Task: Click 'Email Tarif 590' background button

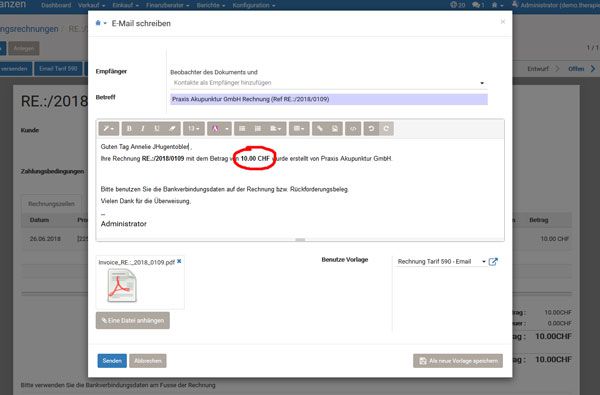Action: click(x=59, y=69)
